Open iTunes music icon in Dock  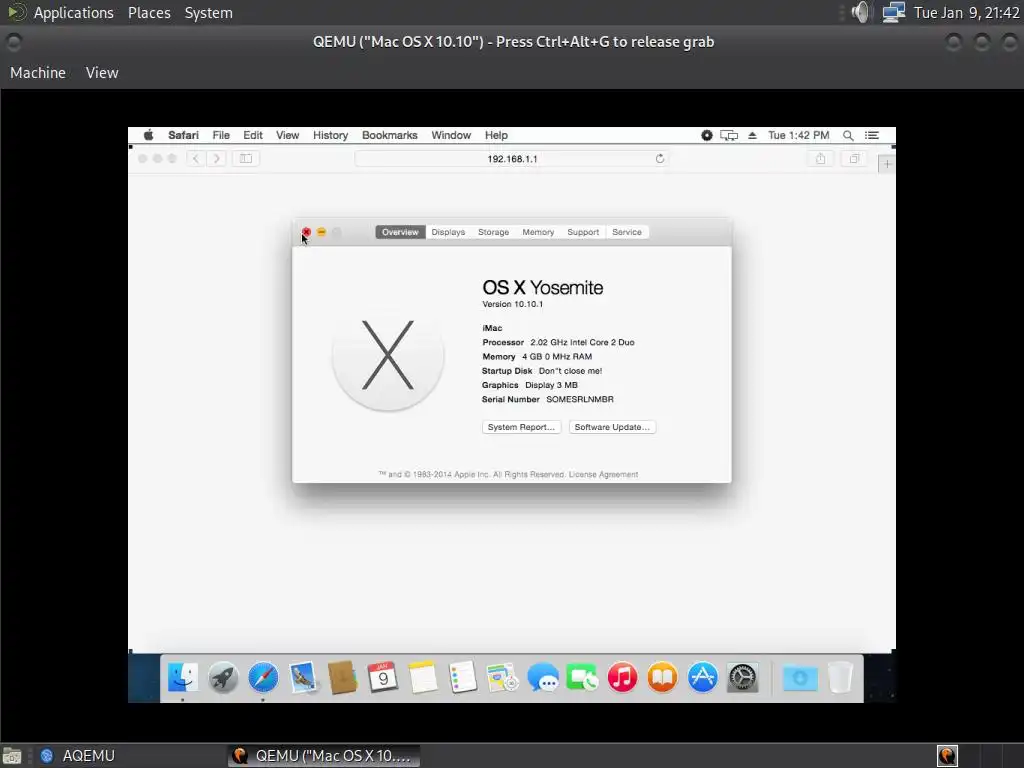[622, 677]
